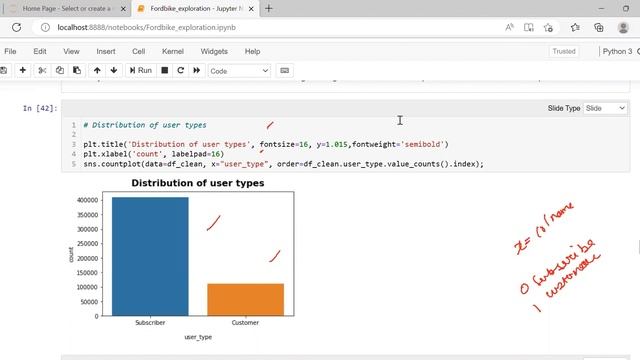Switch to the Home Page browser tab
This screenshot has height=360, width=640.
[x=66, y=9]
